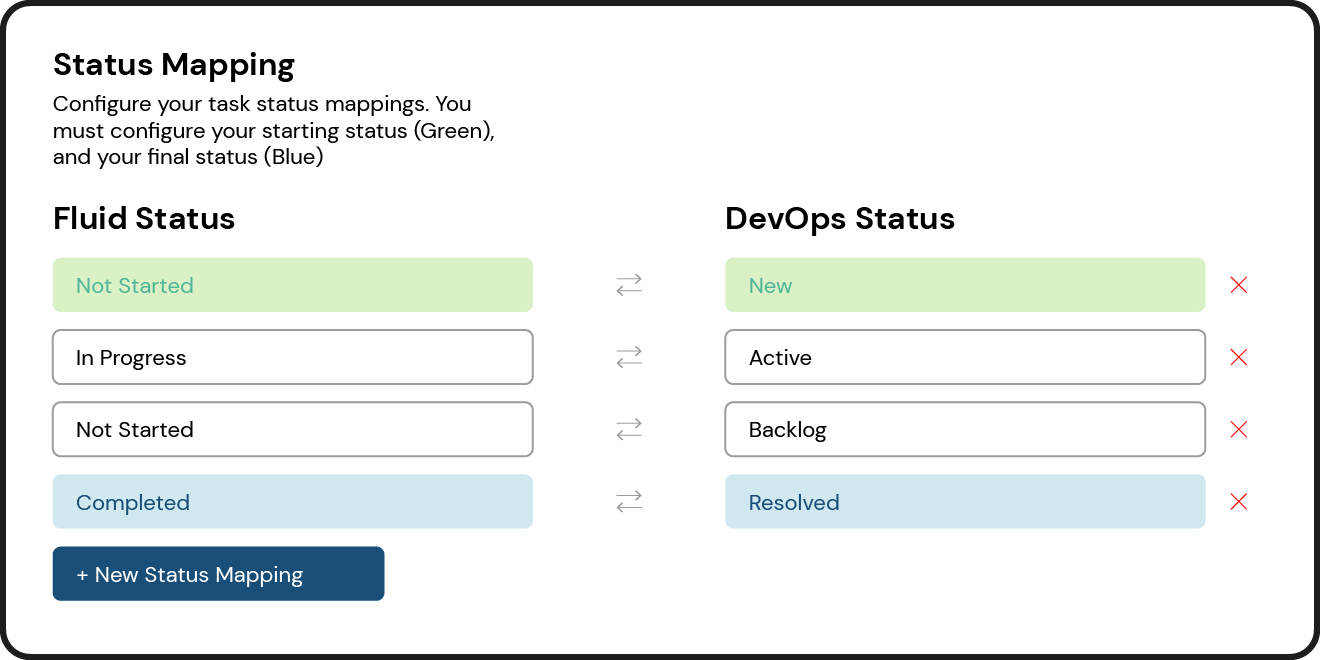Select the blue Completed final status field
Screen dimensions: 1320x660
[x=292, y=501]
